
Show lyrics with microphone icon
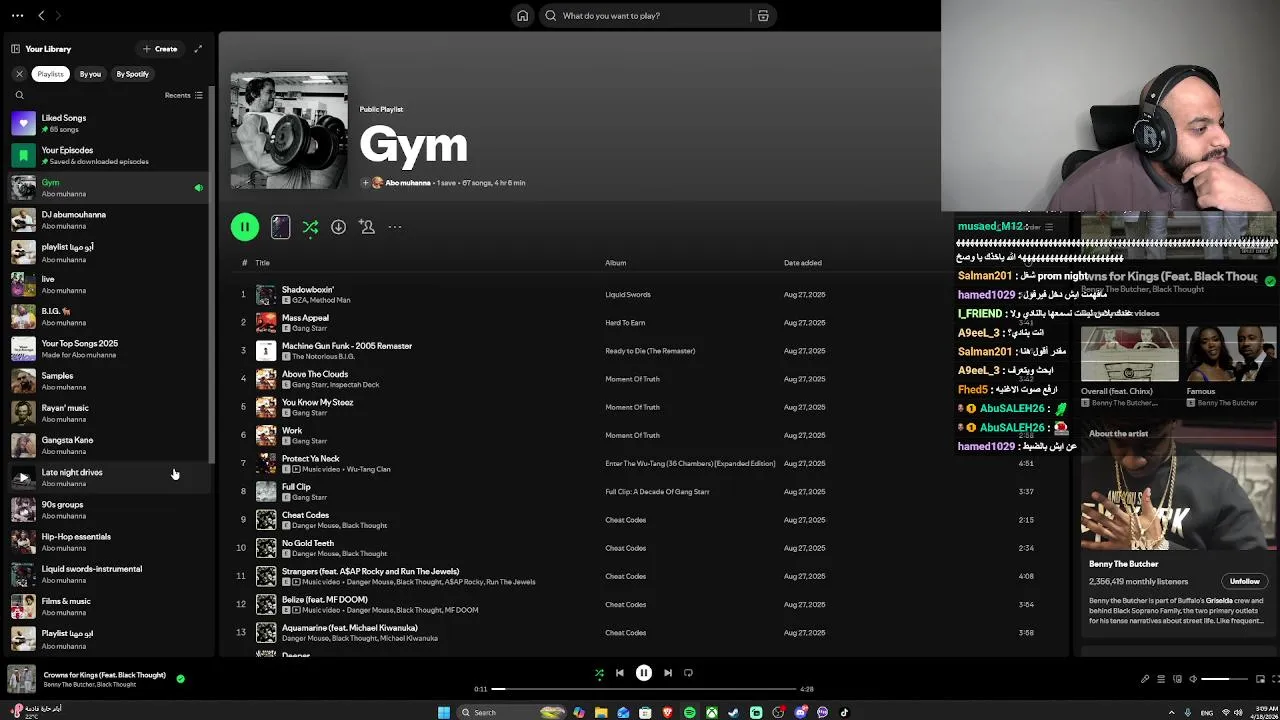[x=1145, y=679]
